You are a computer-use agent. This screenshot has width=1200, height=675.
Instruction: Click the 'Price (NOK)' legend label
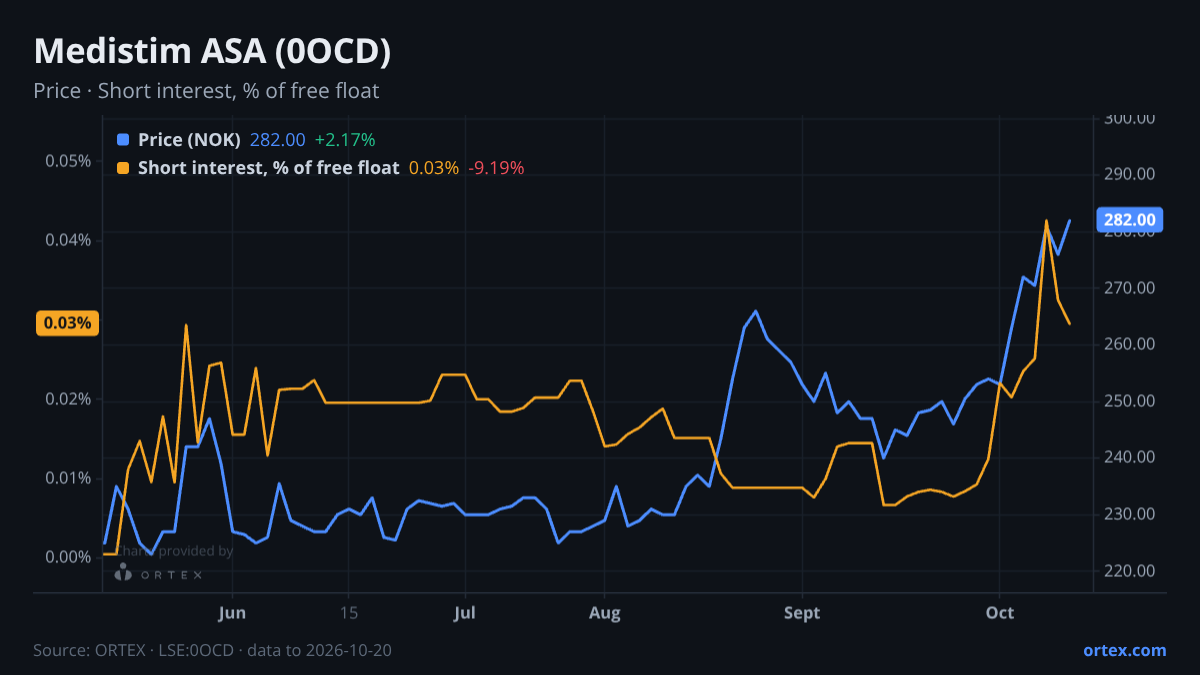coord(189,140)
